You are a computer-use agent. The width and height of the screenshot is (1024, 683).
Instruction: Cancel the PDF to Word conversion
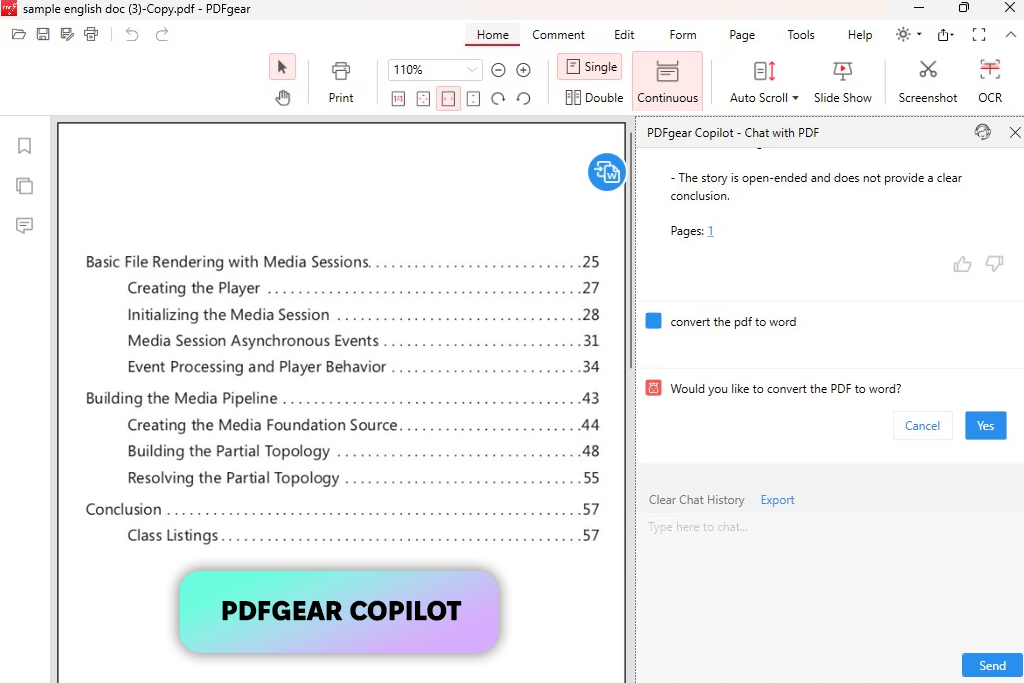tap(922, 426)
